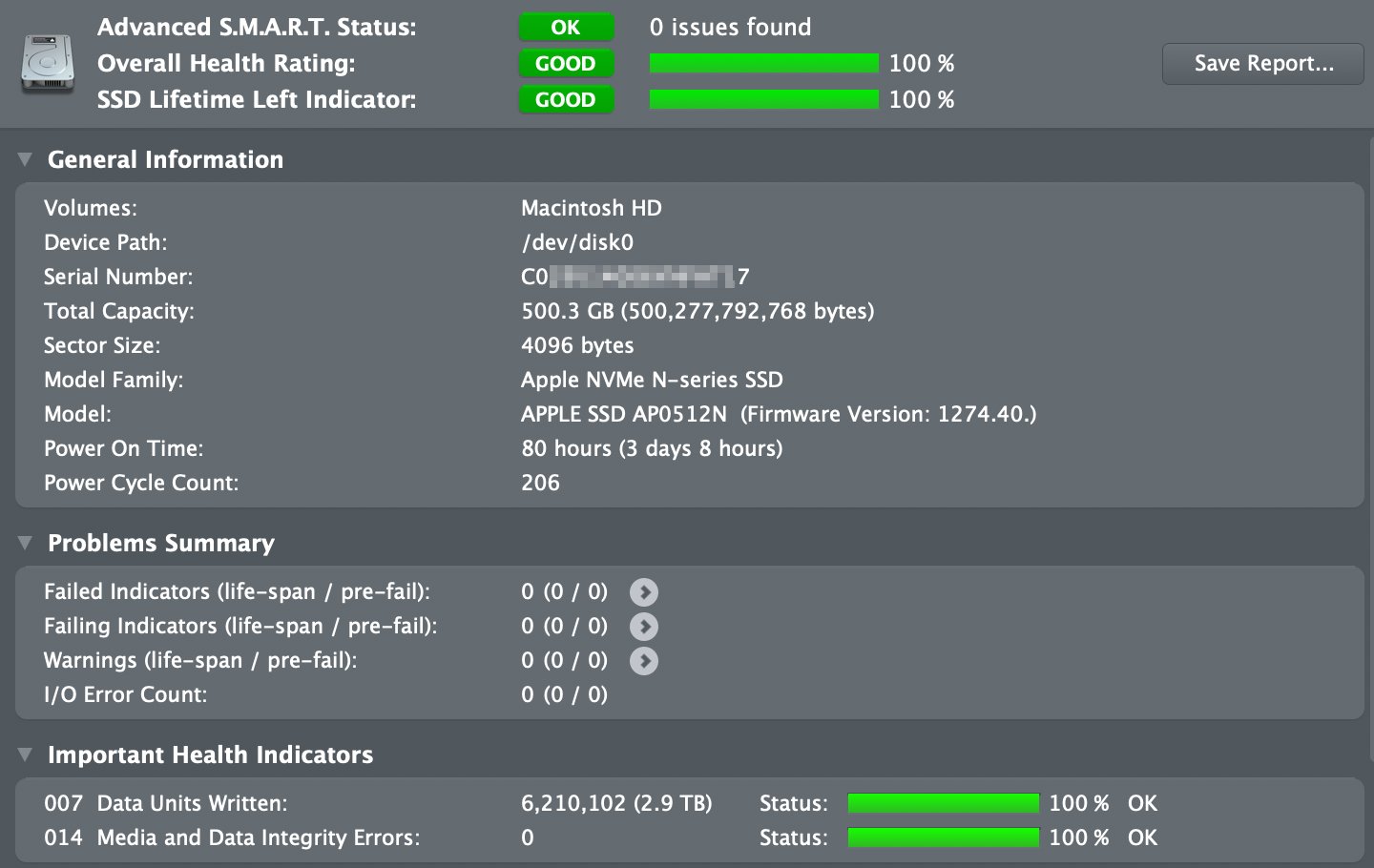Click the Total Capacity value text

tap(697, 312)
